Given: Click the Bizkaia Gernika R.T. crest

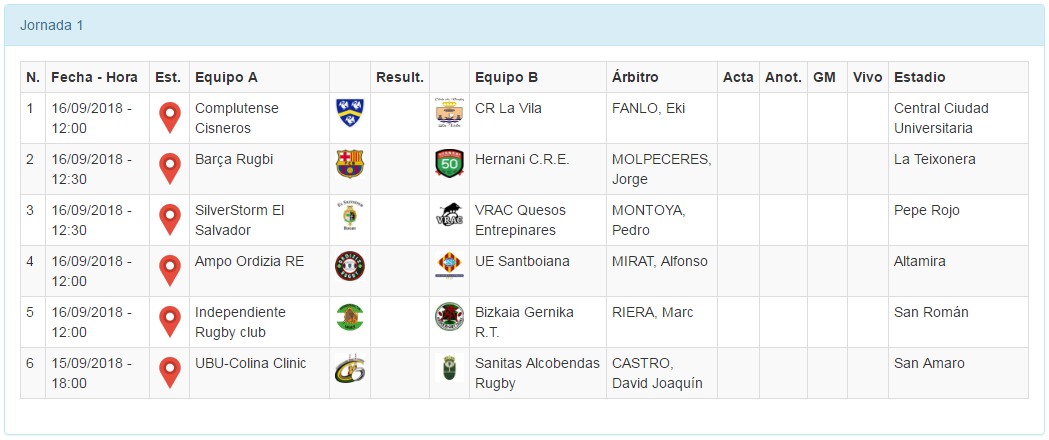Looking at the screenshot, I should click(449, 316).
